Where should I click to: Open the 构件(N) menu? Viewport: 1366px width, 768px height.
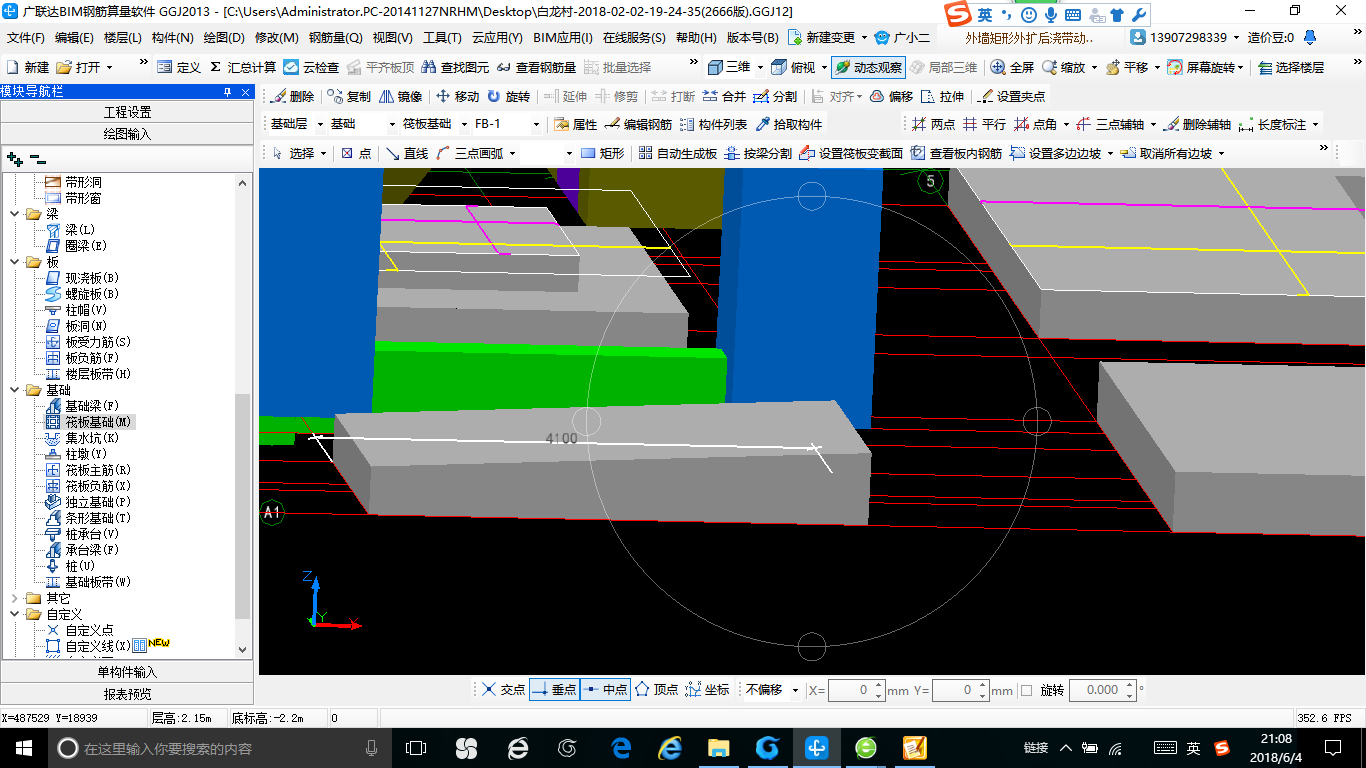click(172, 37)
